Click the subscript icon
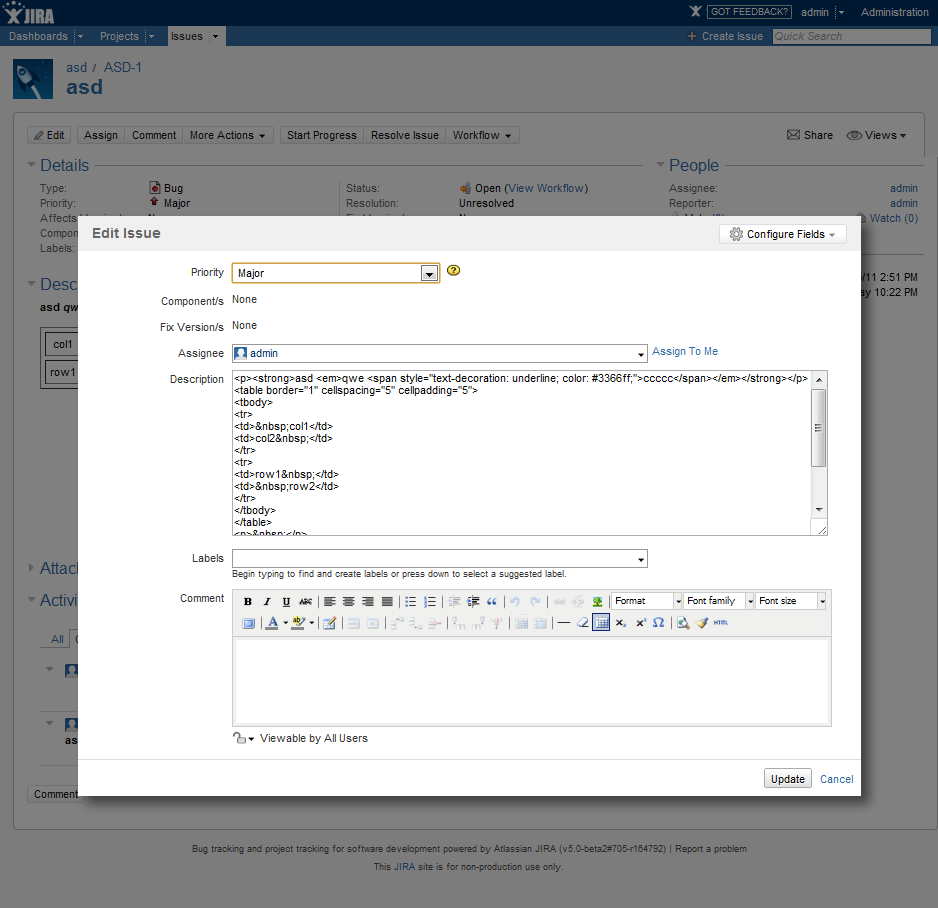This screenshot has width=938, height=908. (x=620, y=623)
